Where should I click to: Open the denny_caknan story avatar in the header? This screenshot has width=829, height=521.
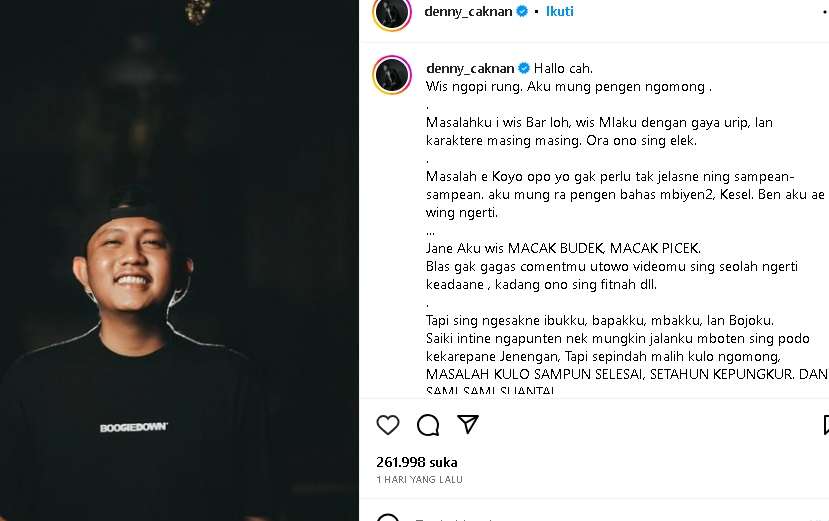(392, 13)
